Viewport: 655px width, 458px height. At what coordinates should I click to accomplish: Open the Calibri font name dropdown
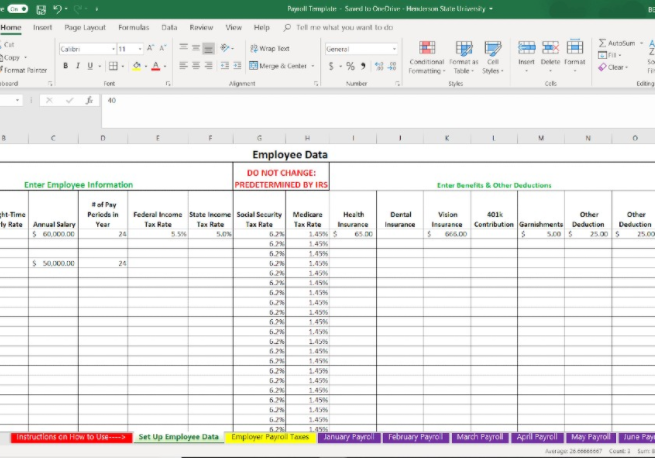click(113, 49)
